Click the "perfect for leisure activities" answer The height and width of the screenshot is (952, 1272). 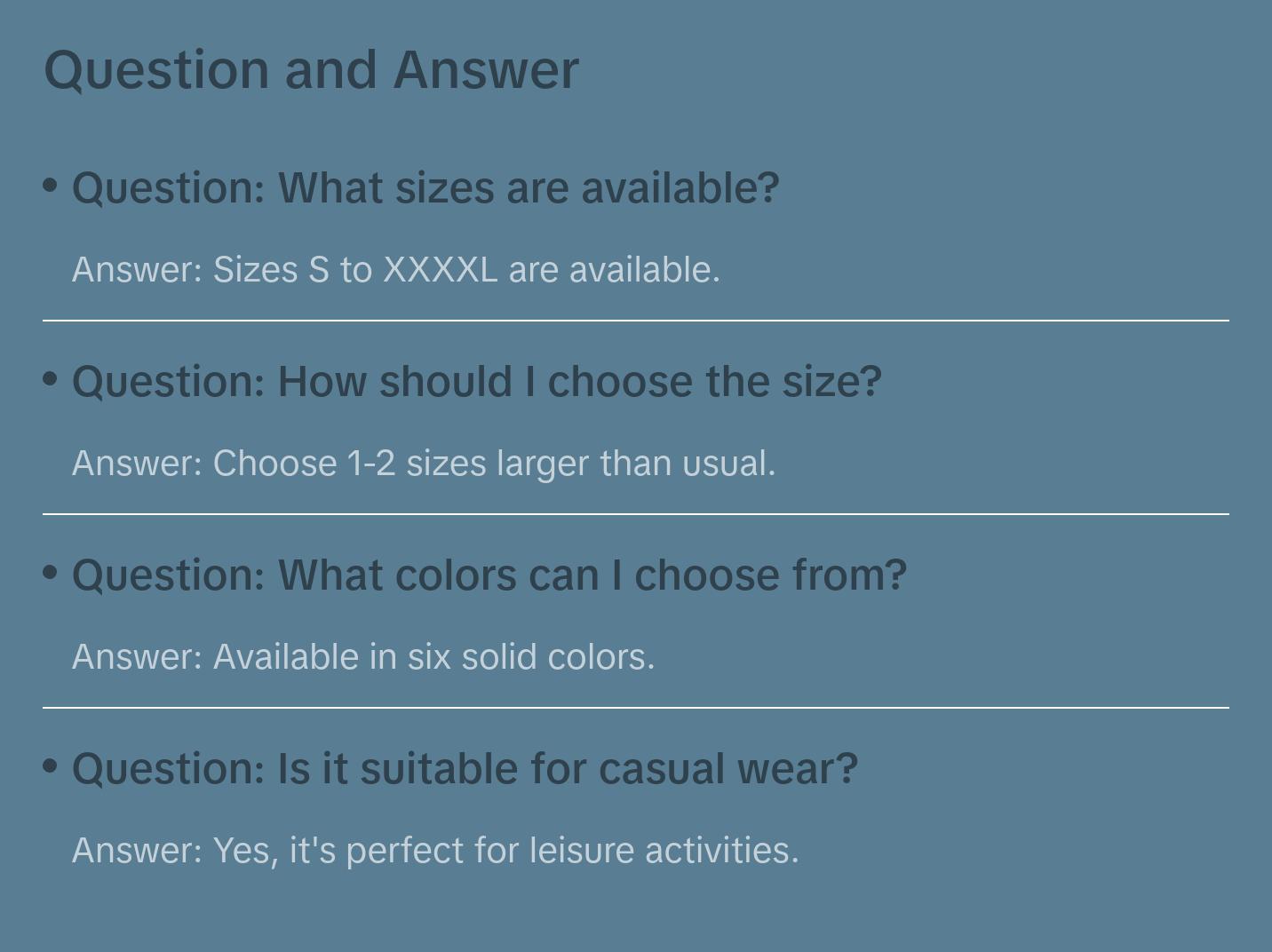tap(435, 851)
